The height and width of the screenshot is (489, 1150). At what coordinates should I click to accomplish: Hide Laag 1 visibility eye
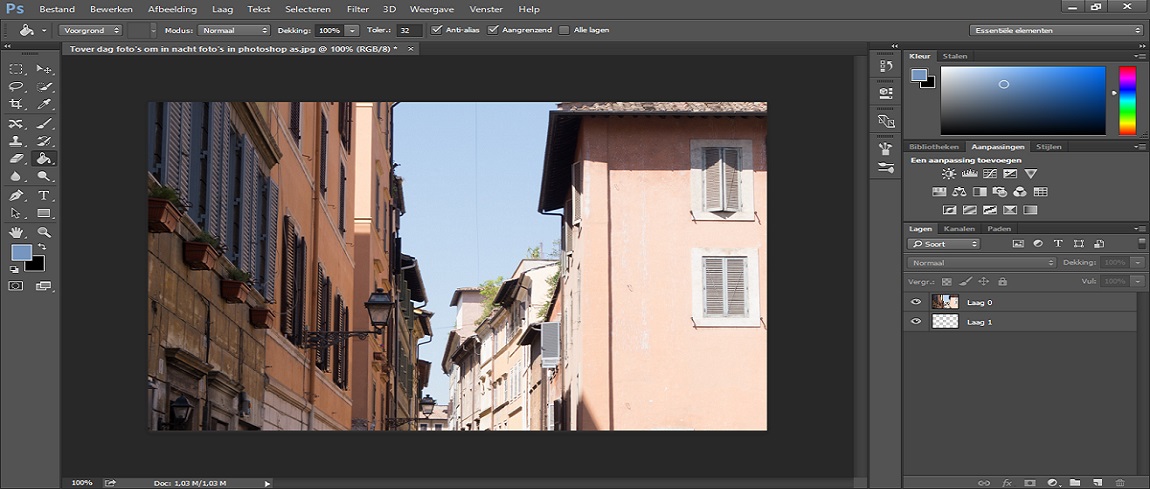(915, 321)
